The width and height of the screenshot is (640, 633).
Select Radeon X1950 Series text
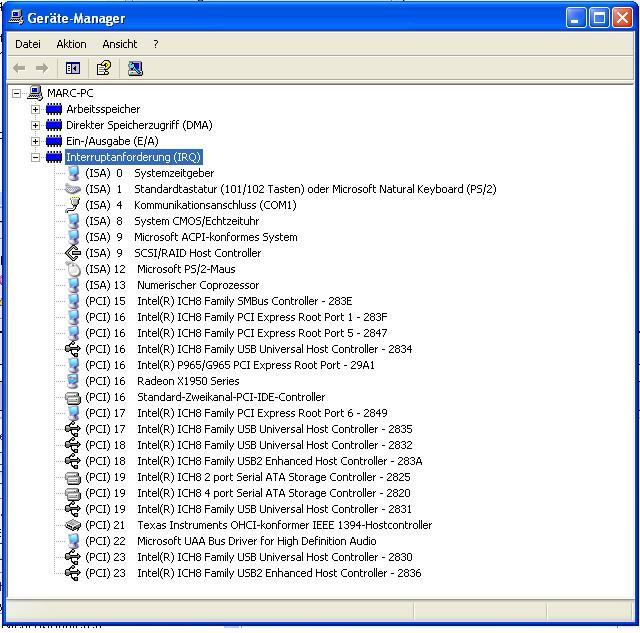point(188,381)
